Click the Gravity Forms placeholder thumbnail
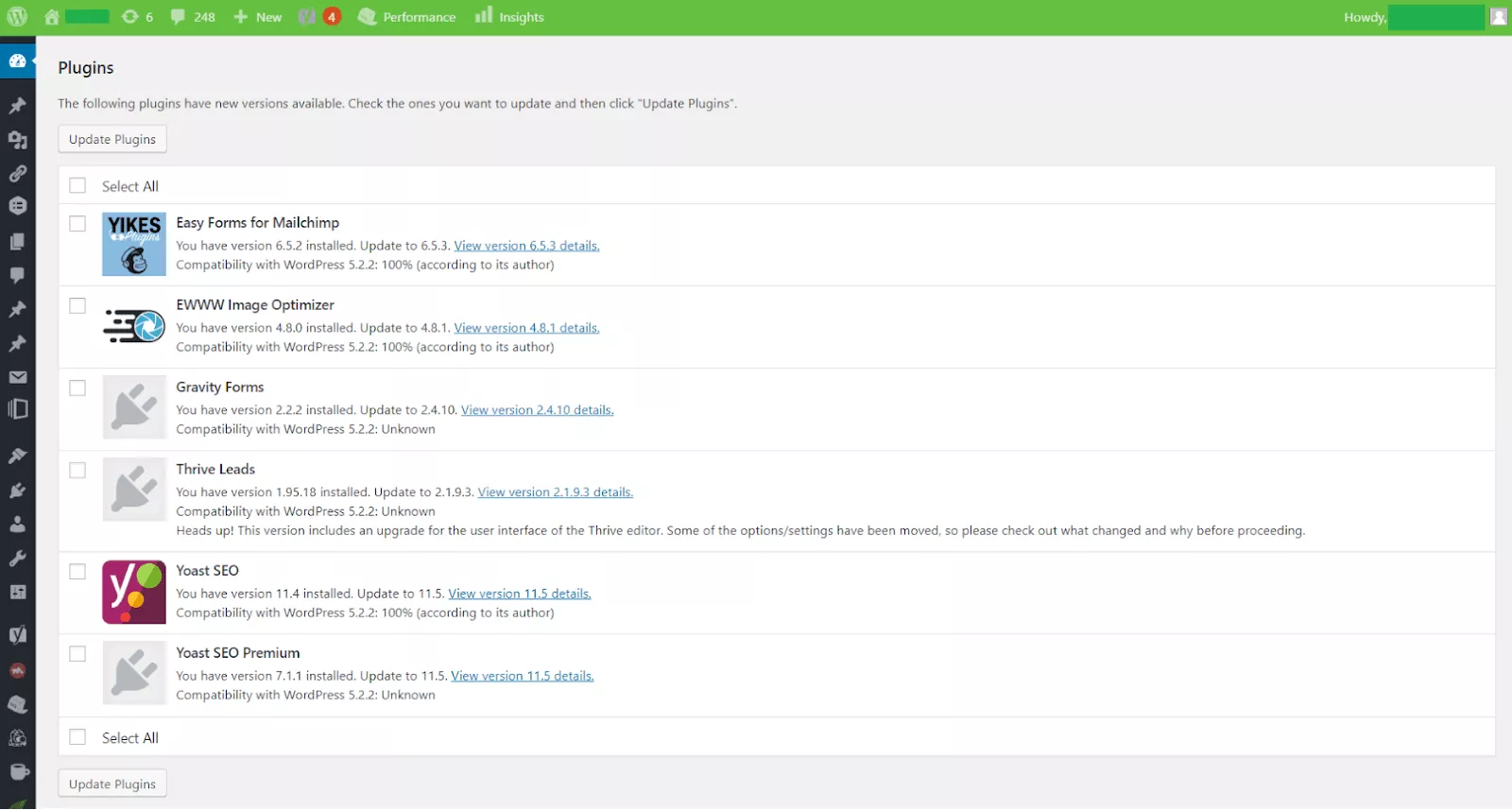Image resolution: width=1512 pixels, height=810 pixels. (x=134, y=407)
